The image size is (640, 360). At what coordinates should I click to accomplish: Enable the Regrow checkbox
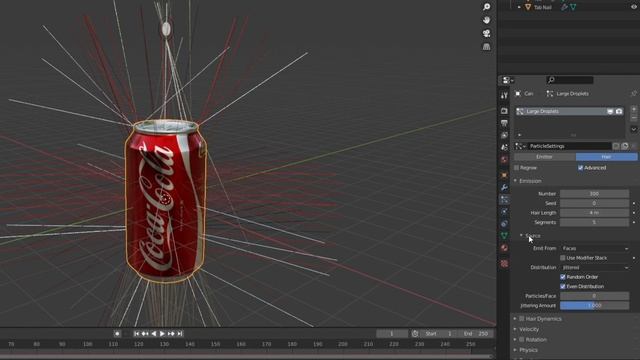click(517, 168)
